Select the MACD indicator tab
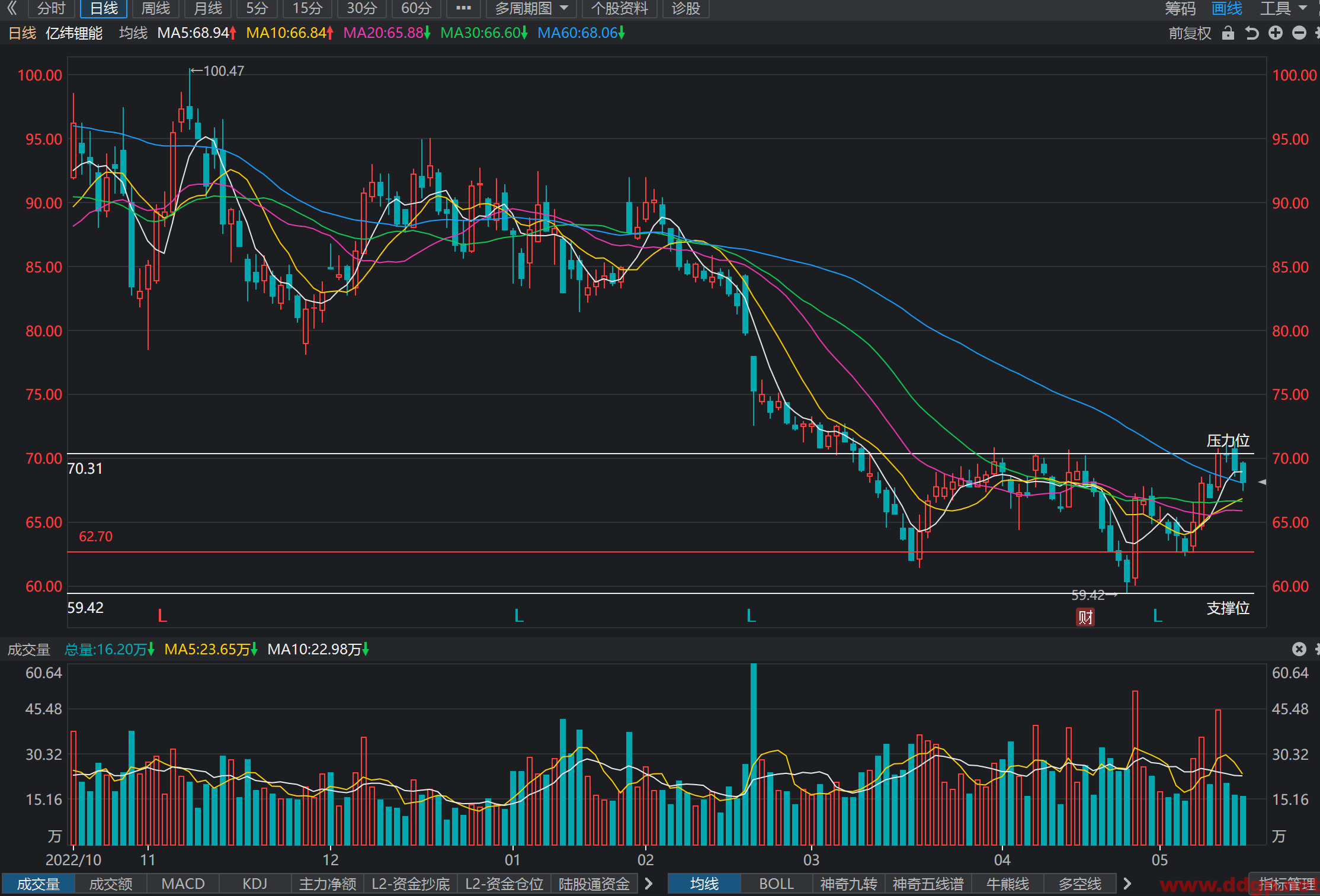The width and height of the screenshot is (1320, 896). click(183, 884)
